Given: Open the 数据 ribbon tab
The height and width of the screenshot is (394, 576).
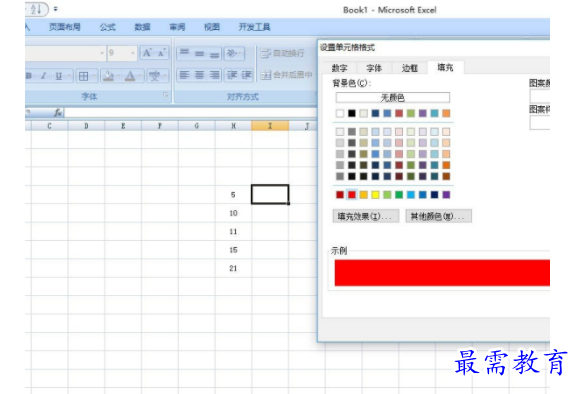Looking at the screenshot, I should [x=142, y=27].
